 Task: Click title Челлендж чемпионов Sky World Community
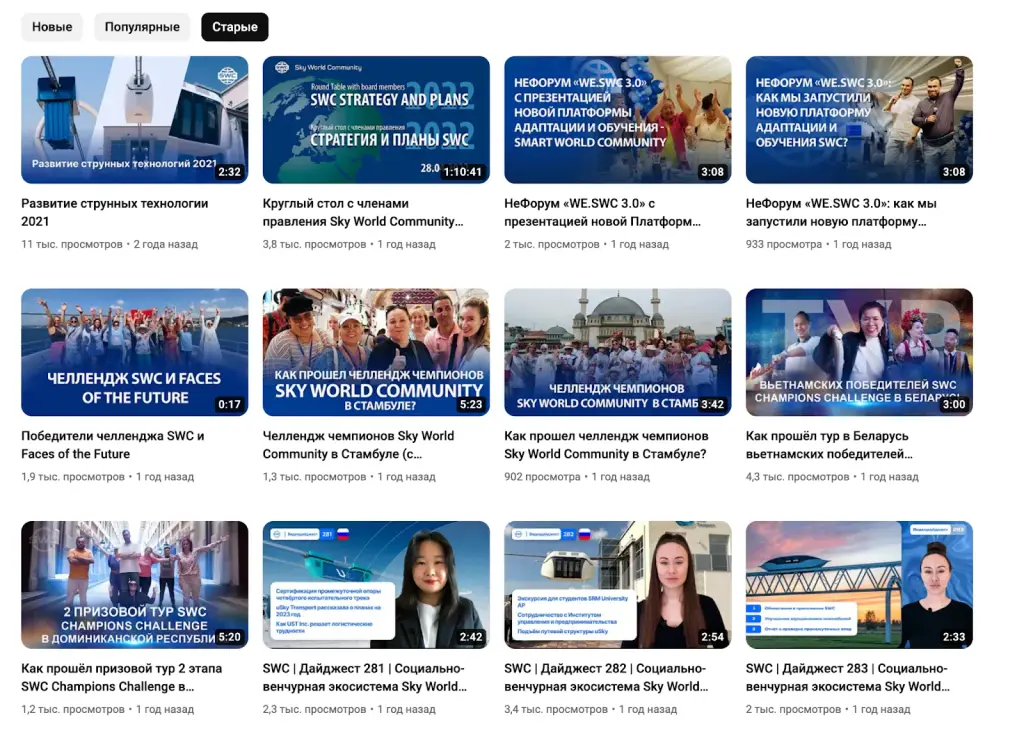pos(359,445)
